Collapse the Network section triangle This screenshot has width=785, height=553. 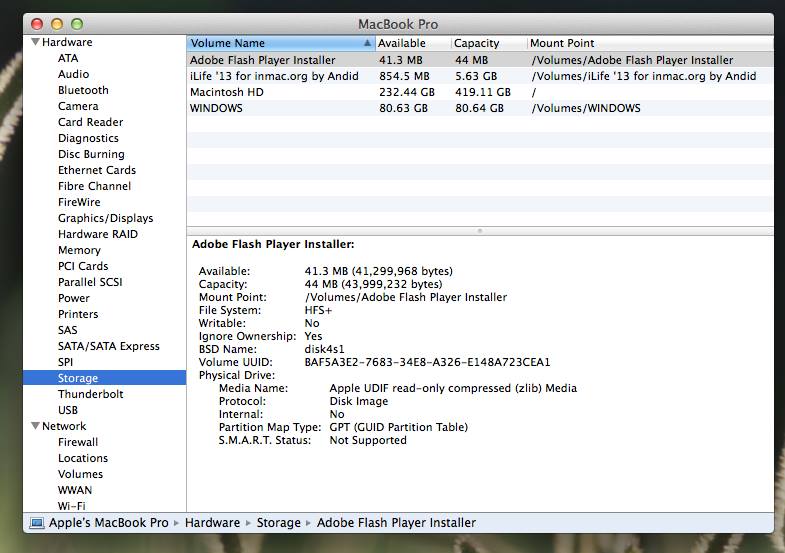point(35,426)
